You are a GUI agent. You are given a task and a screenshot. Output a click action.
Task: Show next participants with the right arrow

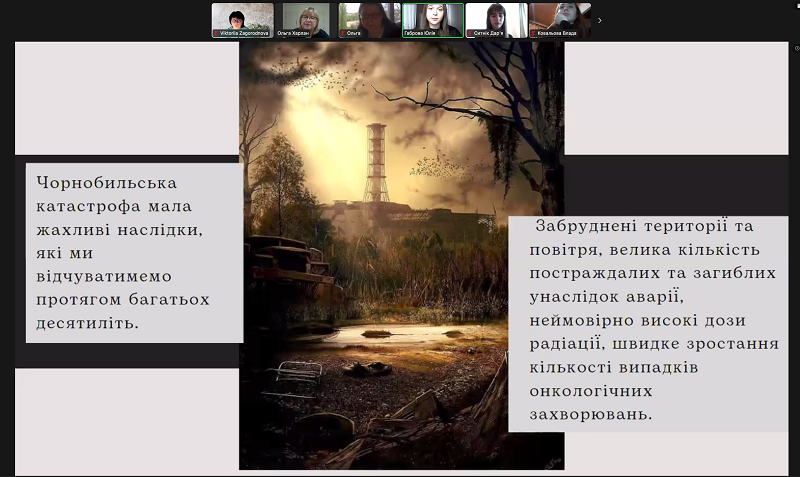coord(599,20)
